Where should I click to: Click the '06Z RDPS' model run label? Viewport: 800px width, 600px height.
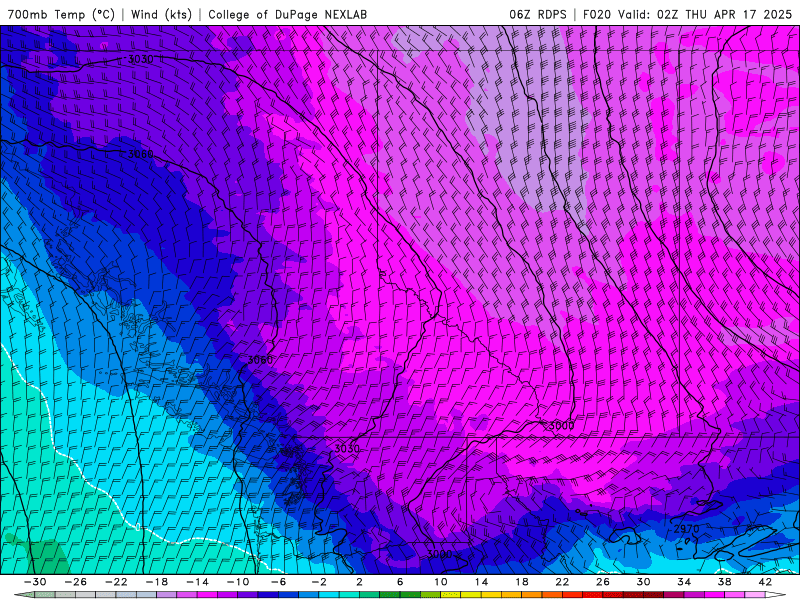coord(538,14)
